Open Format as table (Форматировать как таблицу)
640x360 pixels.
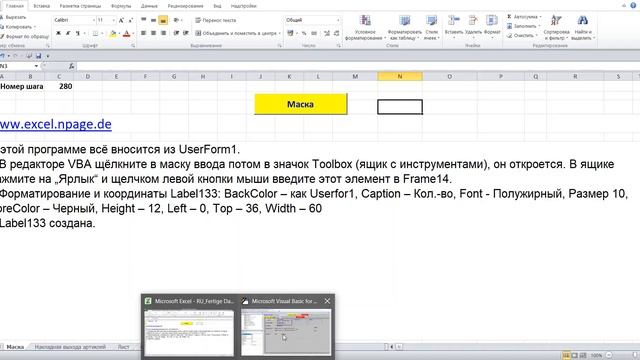[x=404, y=27]
